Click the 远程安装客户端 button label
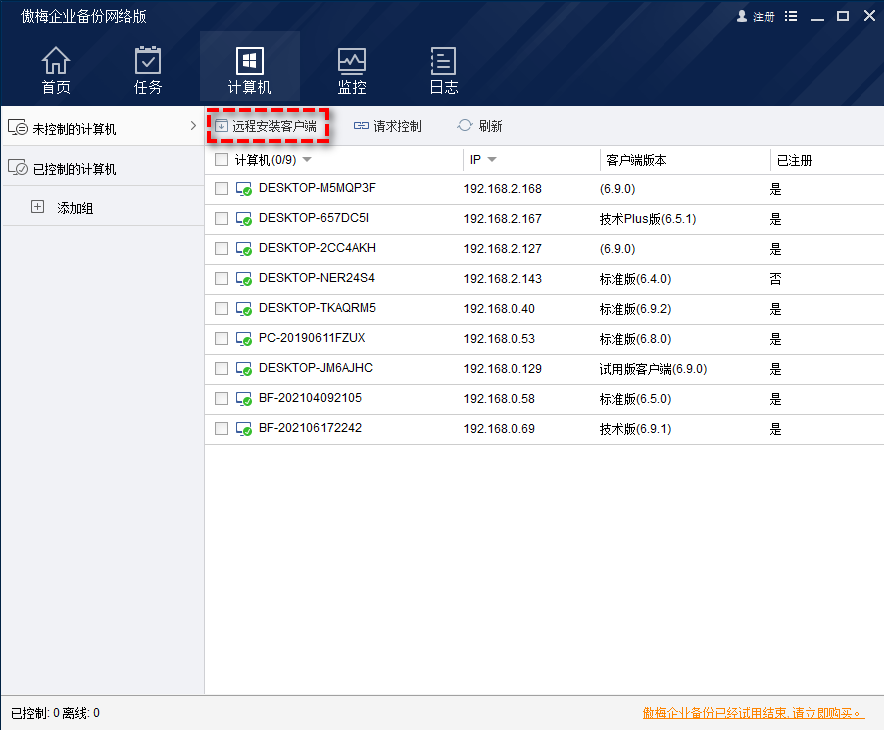 click(275, 126)
